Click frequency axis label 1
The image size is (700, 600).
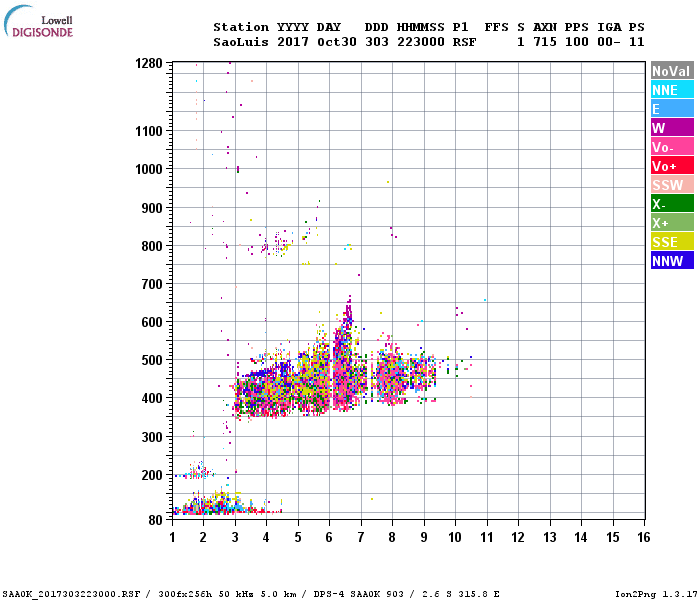coord(172,537)
